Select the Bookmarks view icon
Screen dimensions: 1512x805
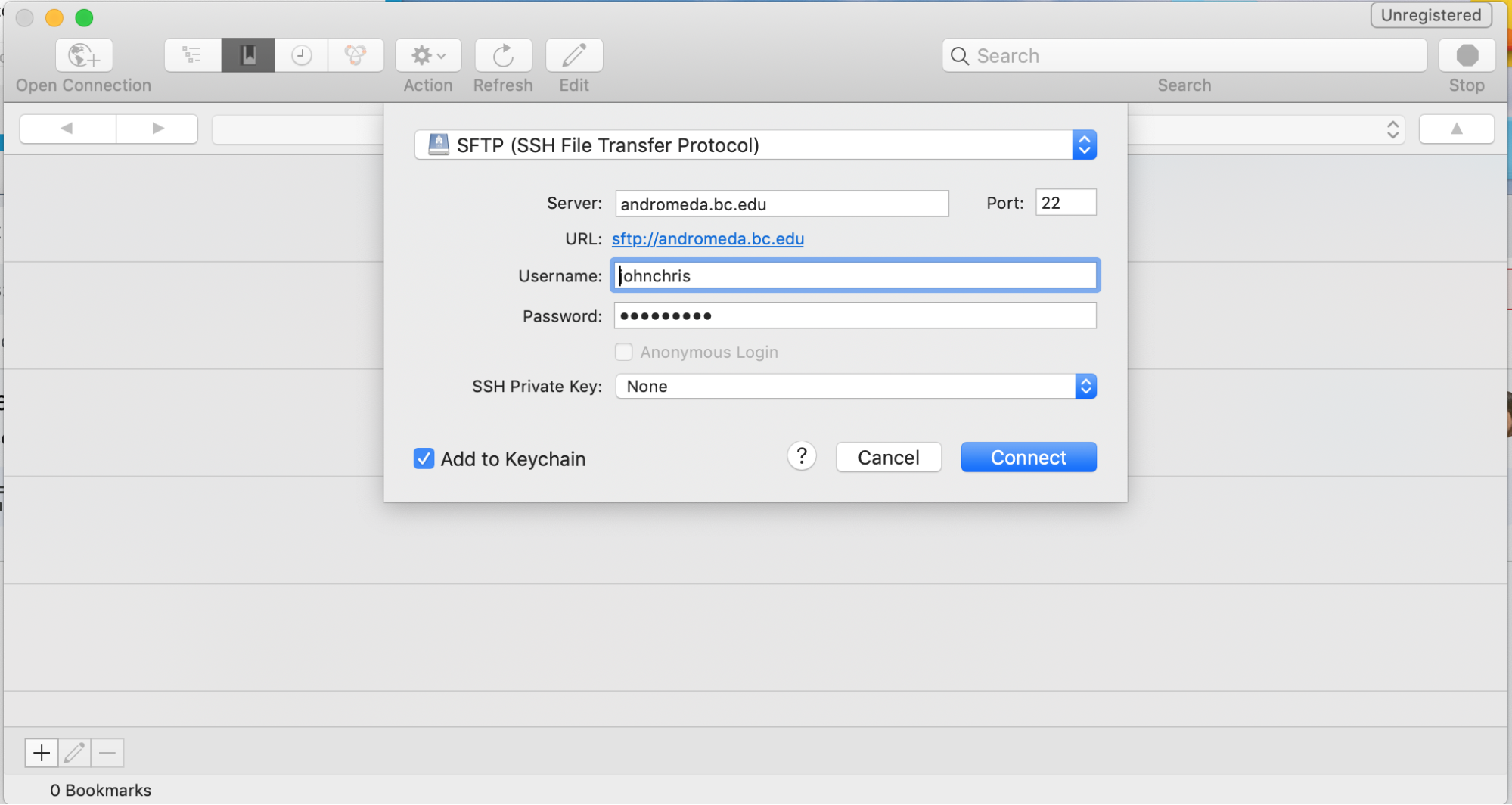(248, 55)
